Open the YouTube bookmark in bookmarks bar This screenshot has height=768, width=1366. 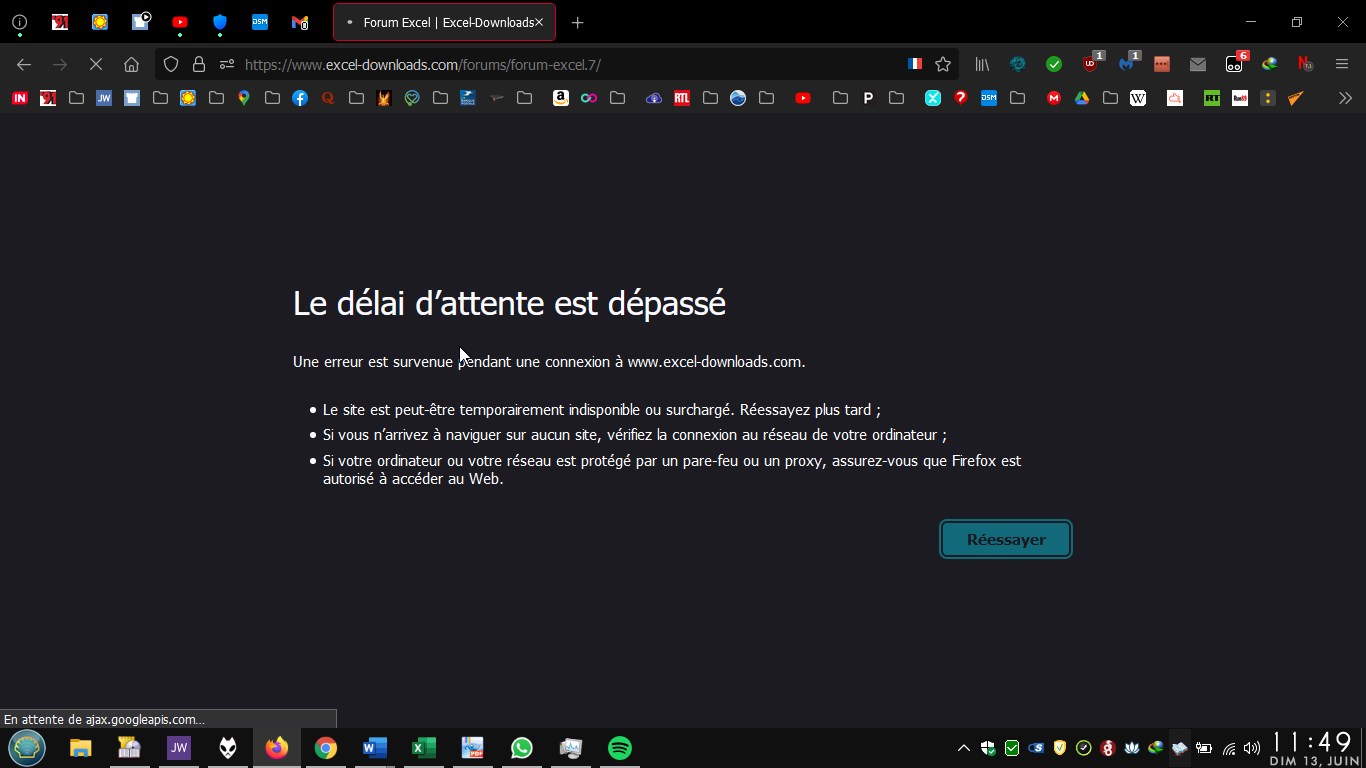pos(803,98)
